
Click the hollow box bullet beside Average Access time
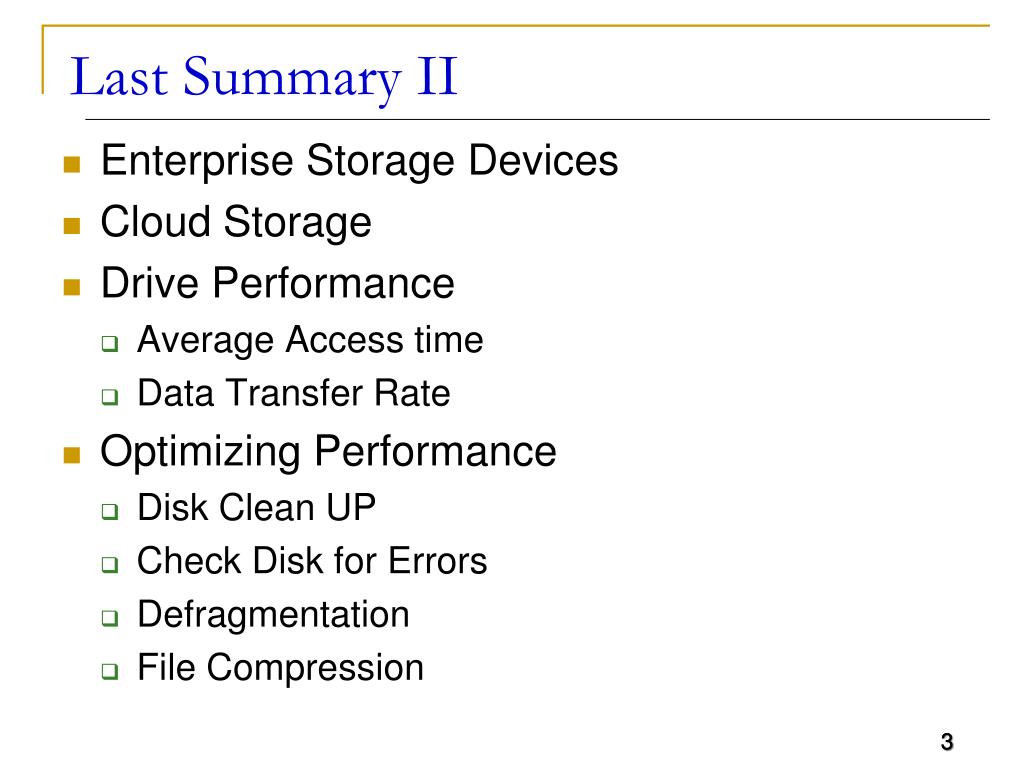point(110,344)
